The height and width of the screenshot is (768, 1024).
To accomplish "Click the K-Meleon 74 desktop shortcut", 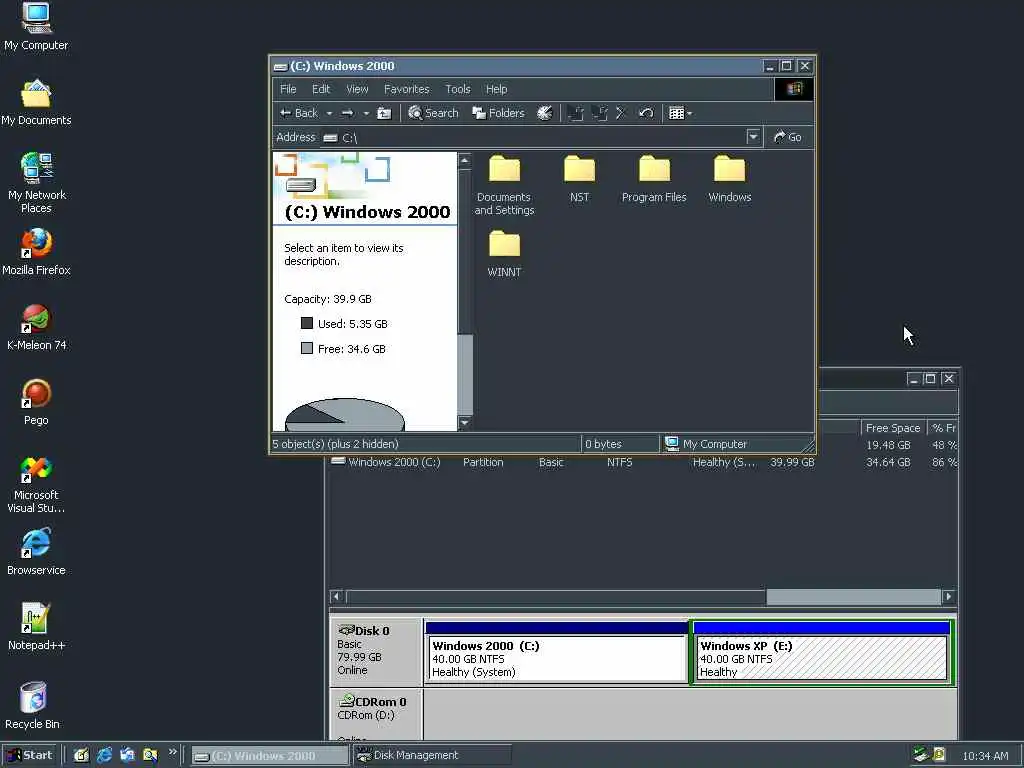I will pos(36,327).
